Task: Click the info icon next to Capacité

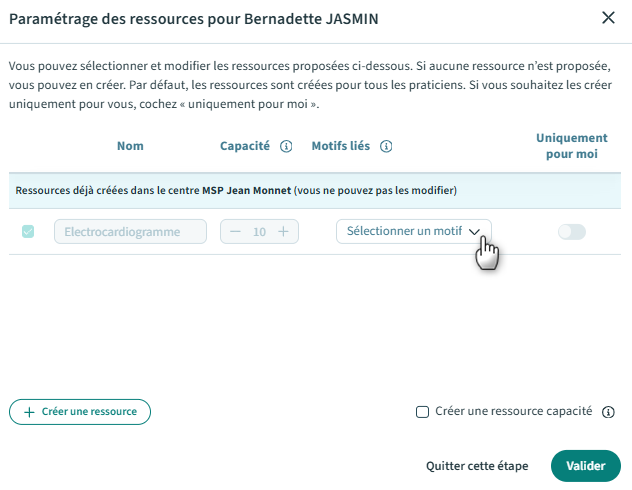Action: [x=286, y=146]
